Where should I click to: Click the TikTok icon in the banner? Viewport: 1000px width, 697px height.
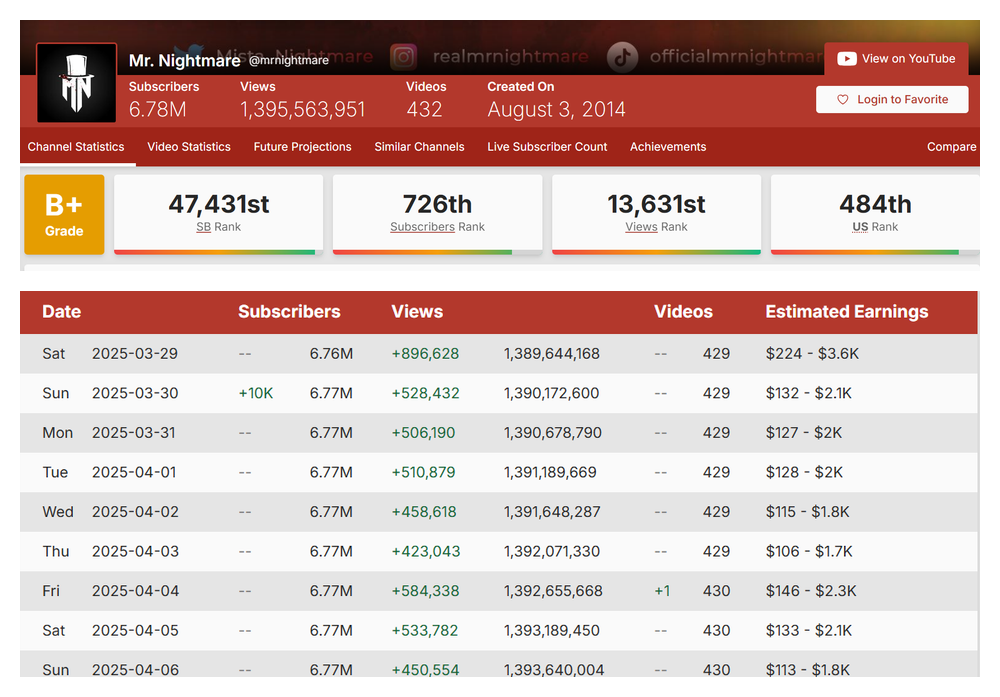pyautogui.click(x=622, y=56)
